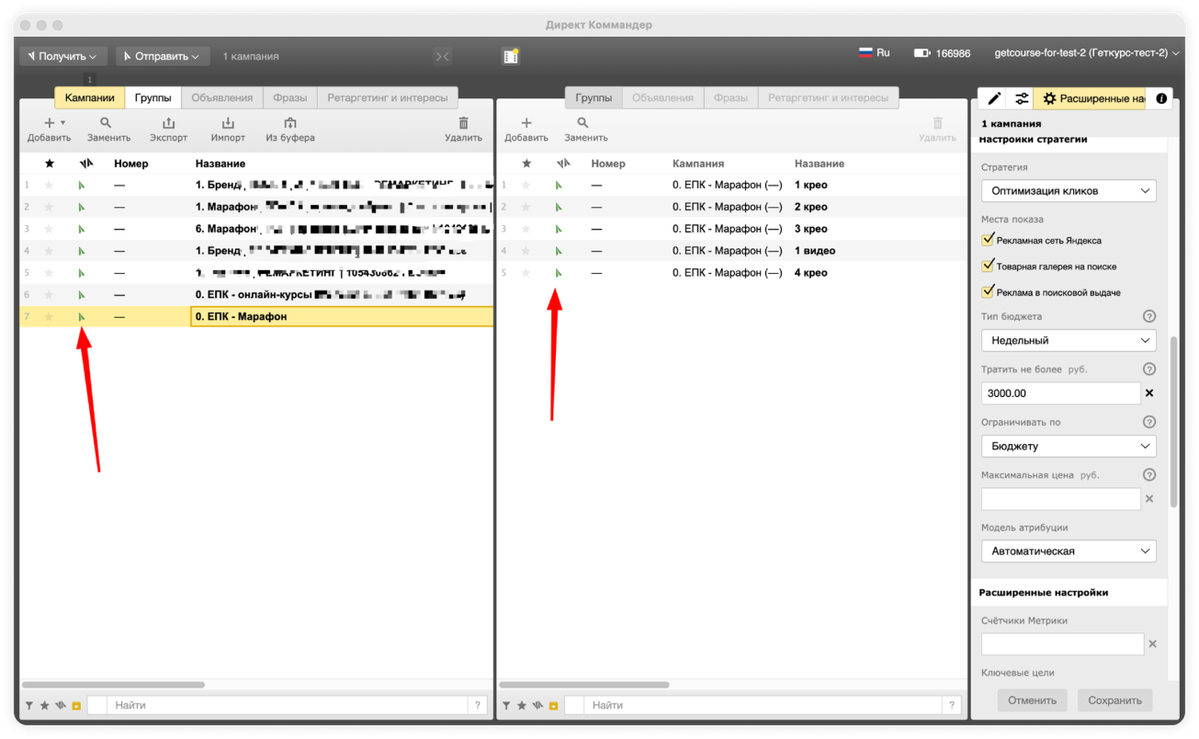Click the help icon next to Максимальная цена
The image size is (1199, 739).
coord(1149,474)
